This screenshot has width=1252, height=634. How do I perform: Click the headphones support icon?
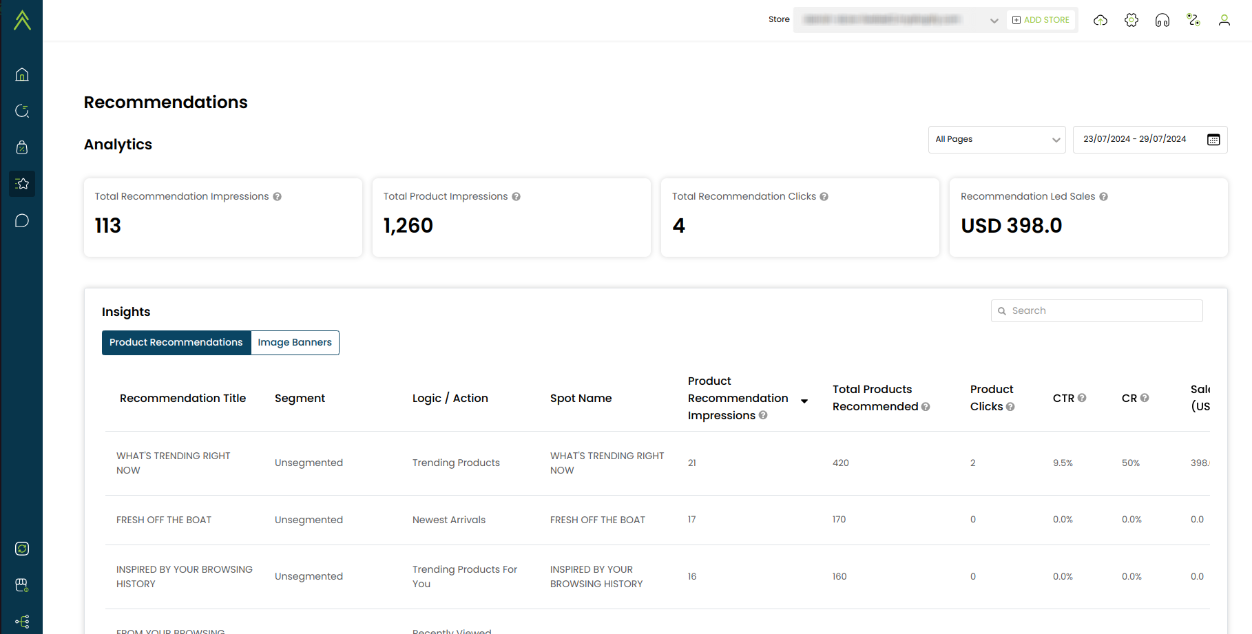pyautogui.click(x=1162, y=20)
